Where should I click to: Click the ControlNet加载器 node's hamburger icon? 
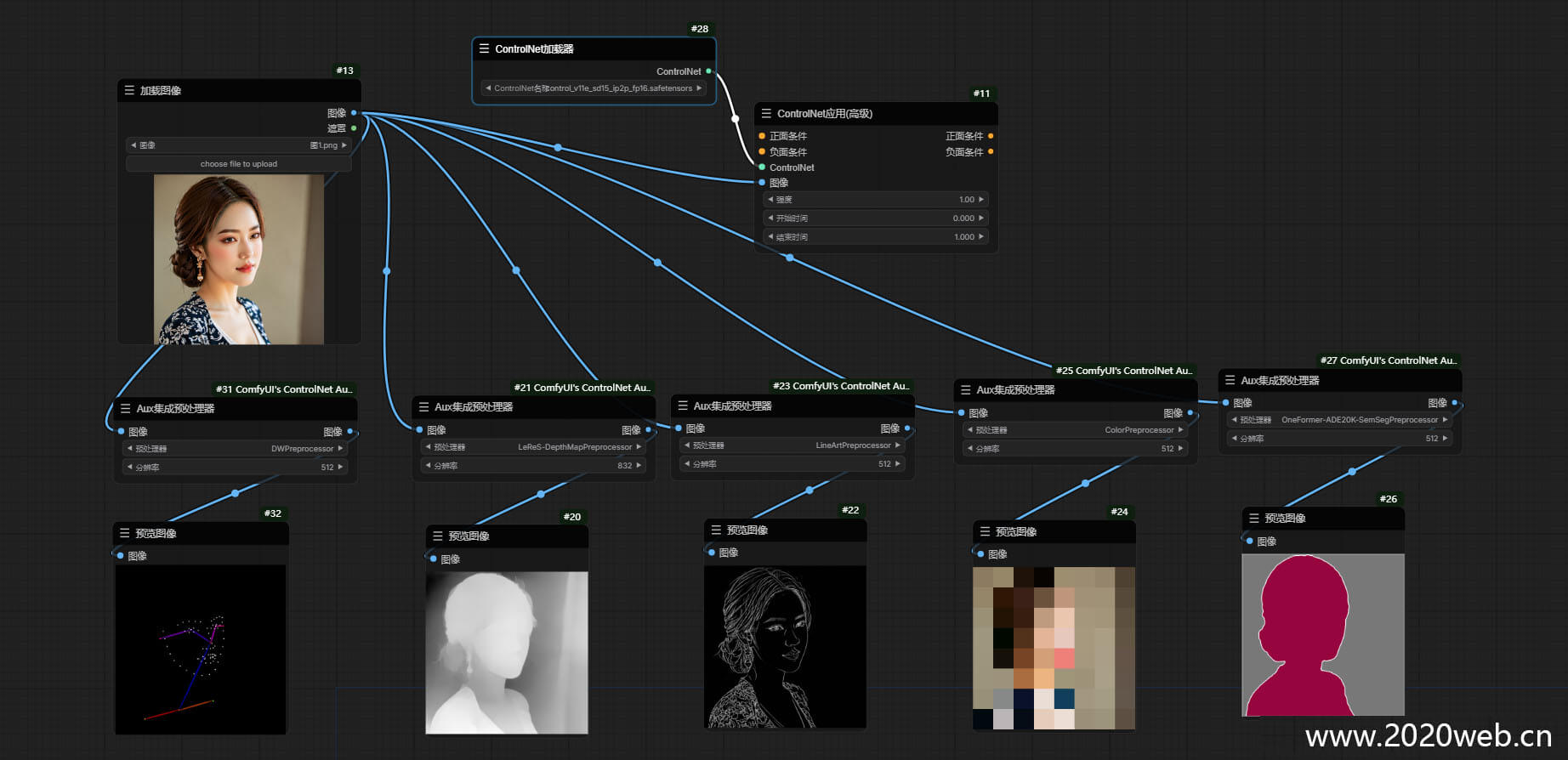(x=485, y=48)
